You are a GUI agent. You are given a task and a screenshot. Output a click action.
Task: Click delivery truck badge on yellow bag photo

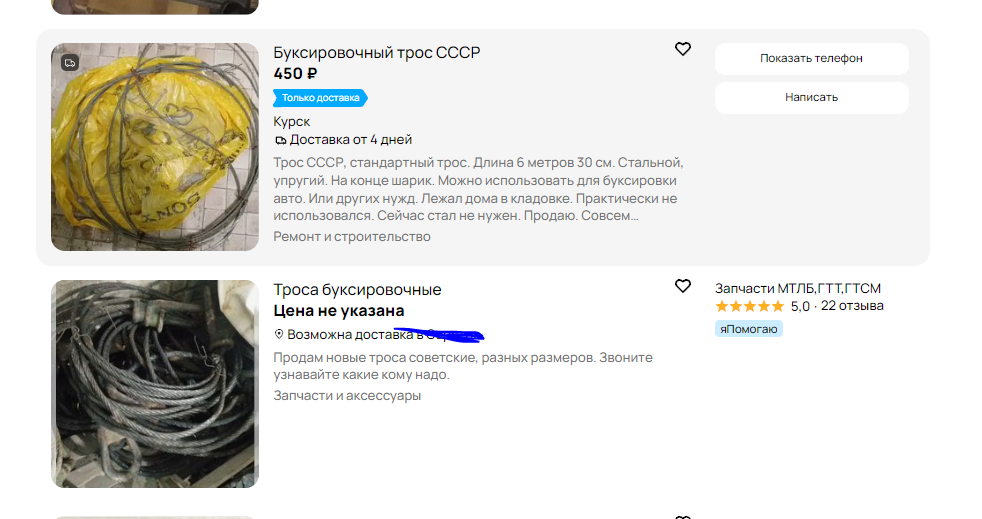tap(70, 63)
